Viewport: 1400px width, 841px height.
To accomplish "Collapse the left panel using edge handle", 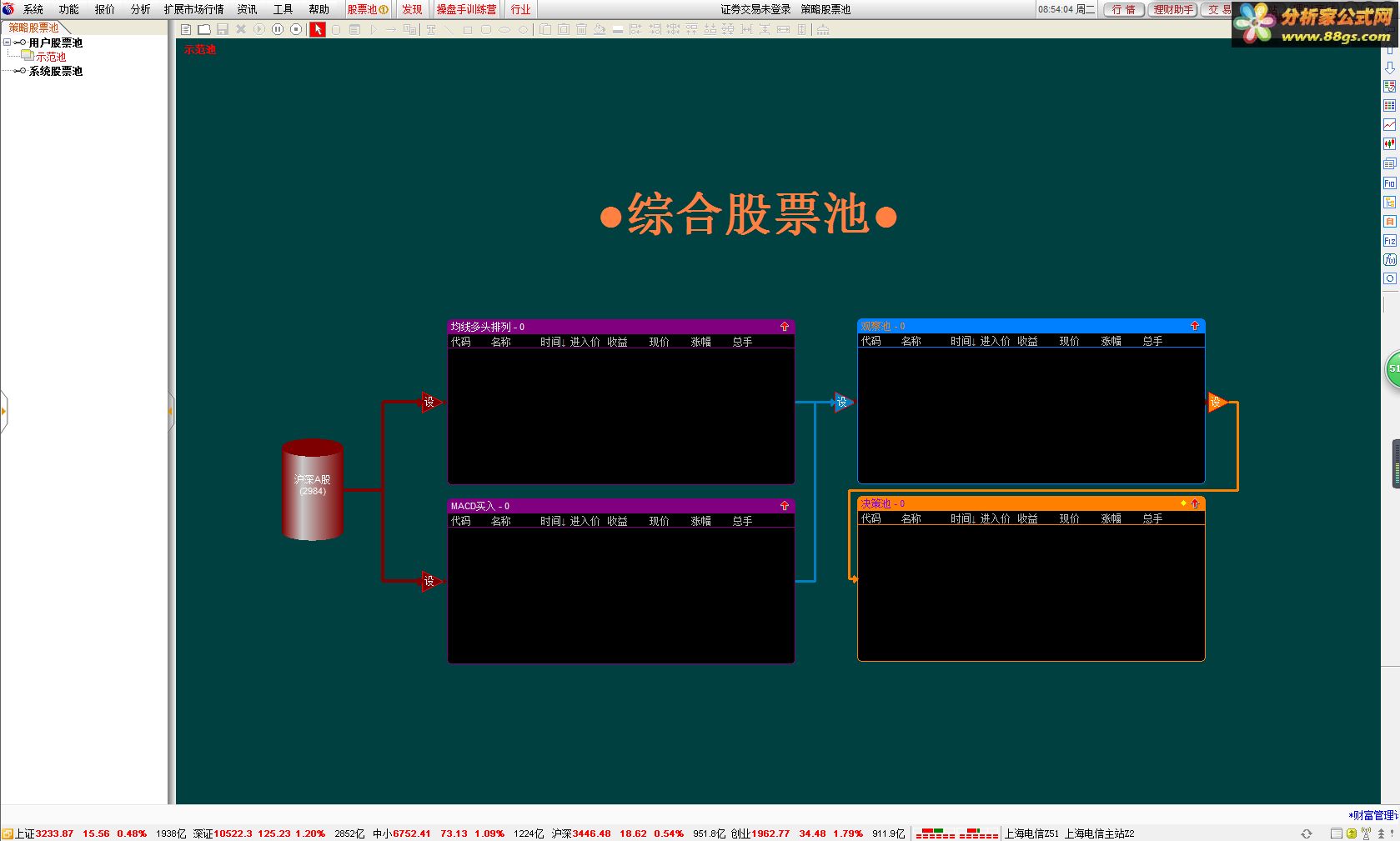I will tap(171, 411).
